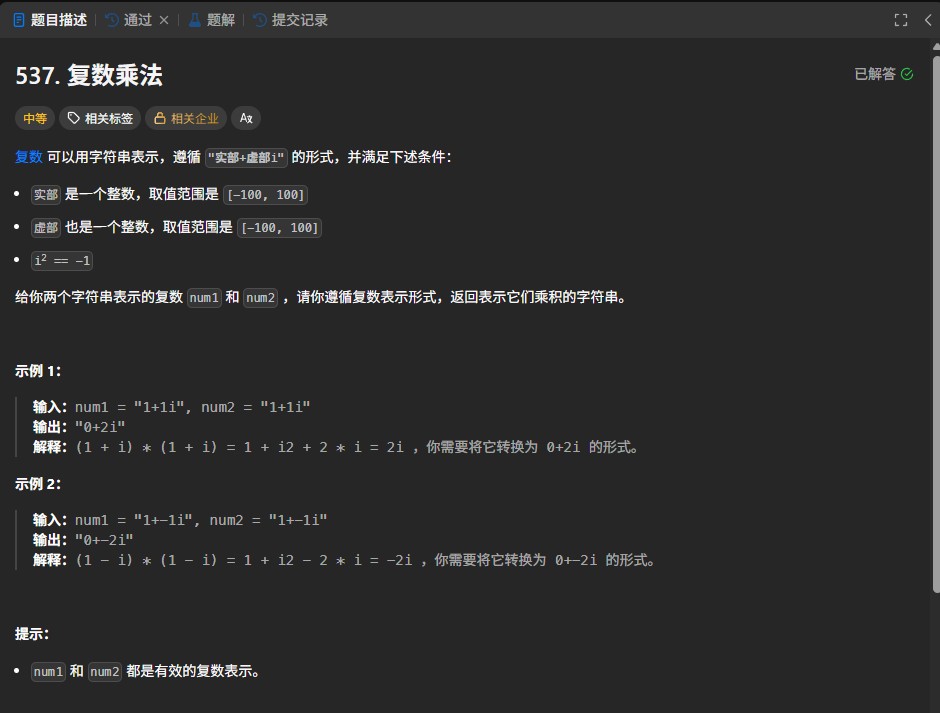The image size is (940, 713).
Task: Open the 题目描述 tab
Action: pos(50,20)
